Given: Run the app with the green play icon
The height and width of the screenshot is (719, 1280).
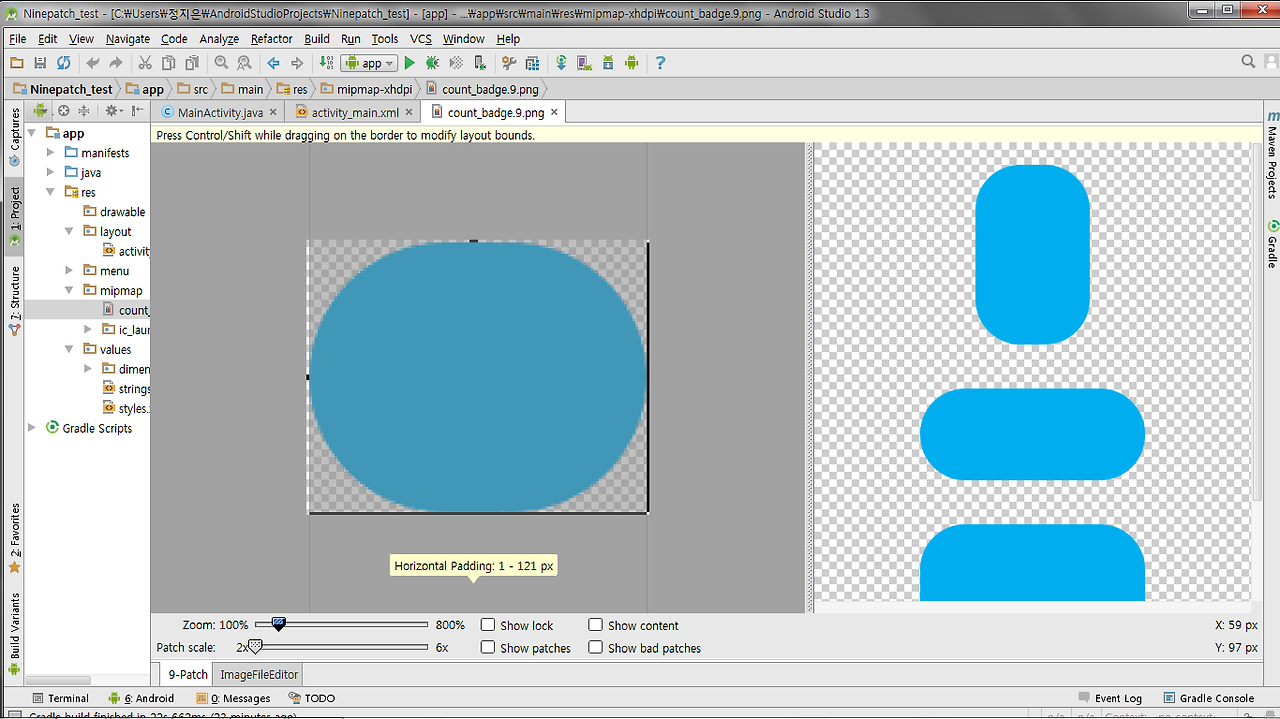Looking at the screenshot, I should (409, 63).
